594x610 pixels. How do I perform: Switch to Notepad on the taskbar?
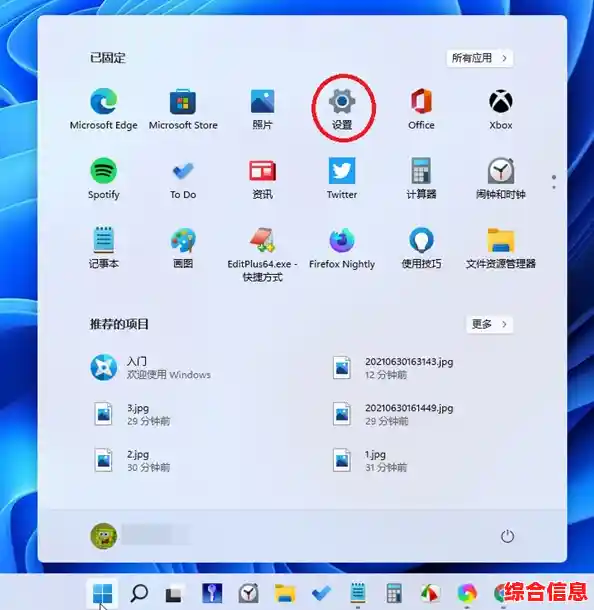tap(358, 593)
